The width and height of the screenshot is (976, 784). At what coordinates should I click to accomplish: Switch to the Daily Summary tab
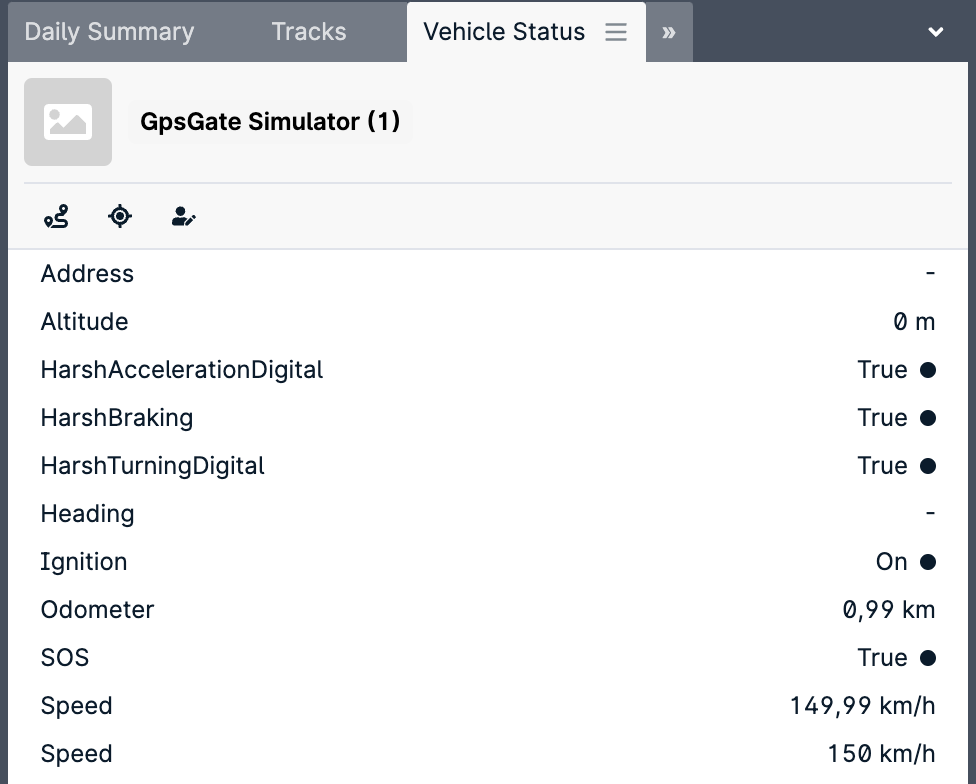[x=110, y=31]
